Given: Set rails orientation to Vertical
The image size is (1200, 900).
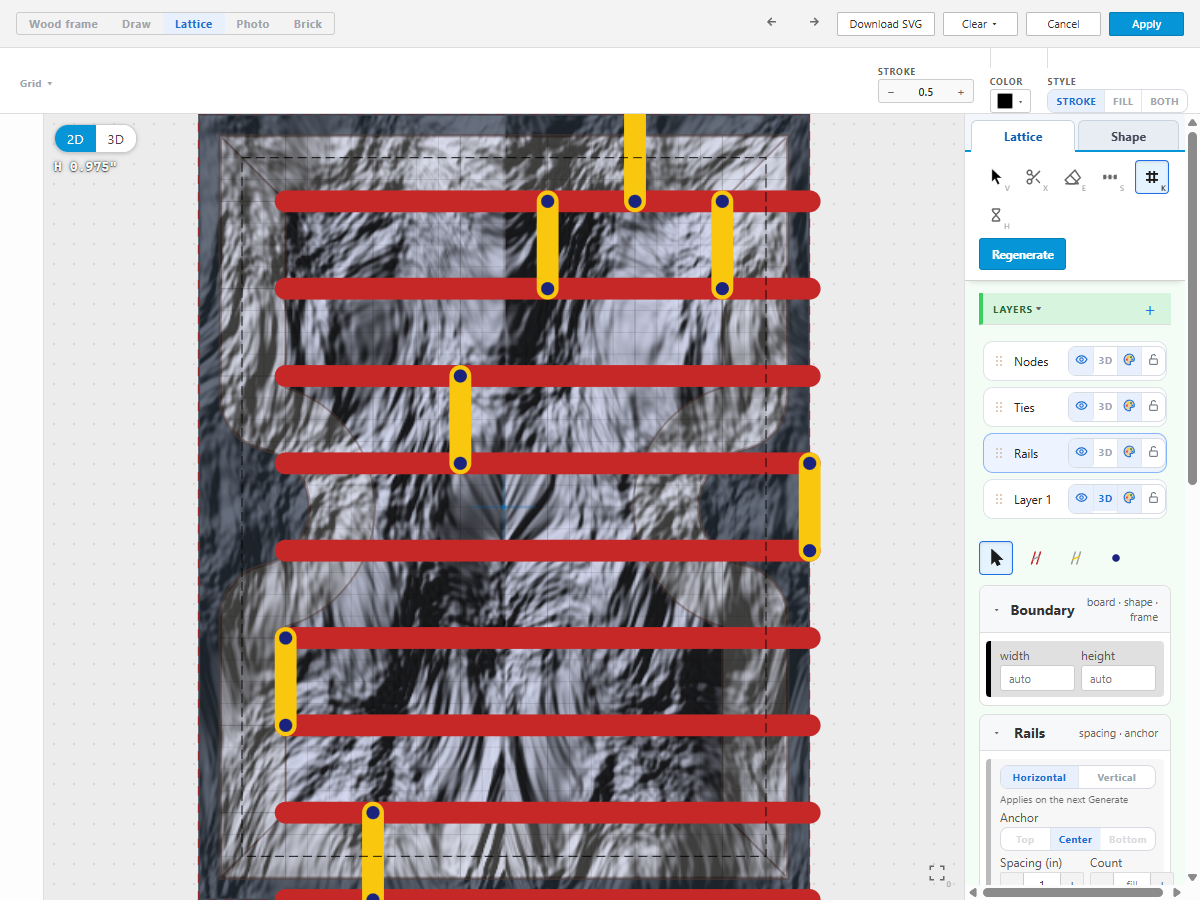Looking at the screenshot, I should pos(1116,777).
